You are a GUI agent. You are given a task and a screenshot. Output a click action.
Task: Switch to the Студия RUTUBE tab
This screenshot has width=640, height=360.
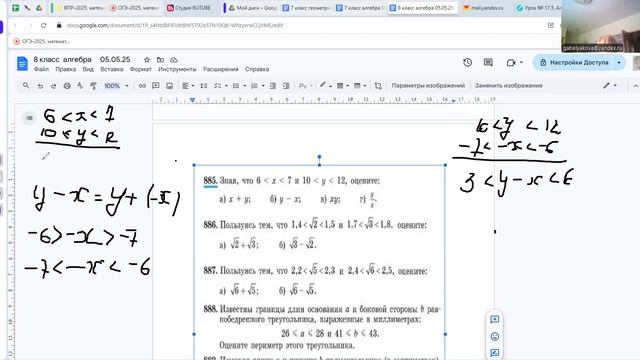point(189,8)
